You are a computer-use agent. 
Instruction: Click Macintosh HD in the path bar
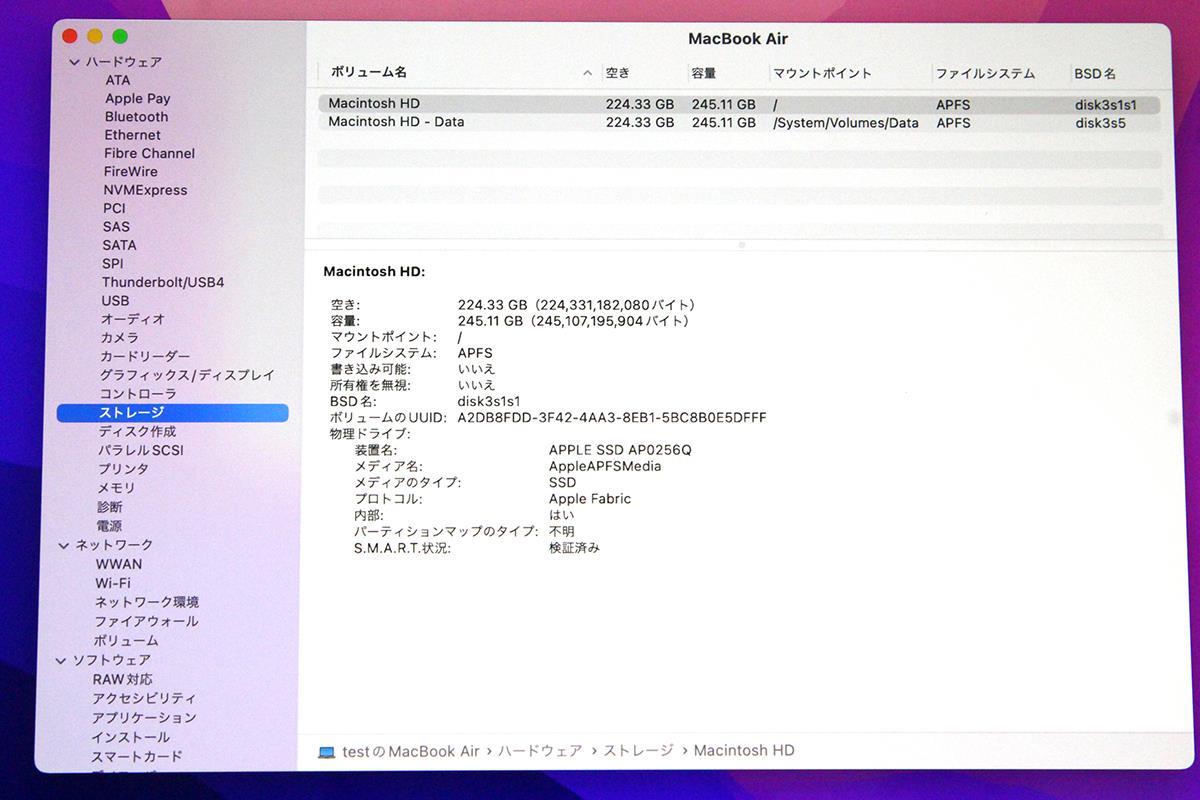click(744, 751)
